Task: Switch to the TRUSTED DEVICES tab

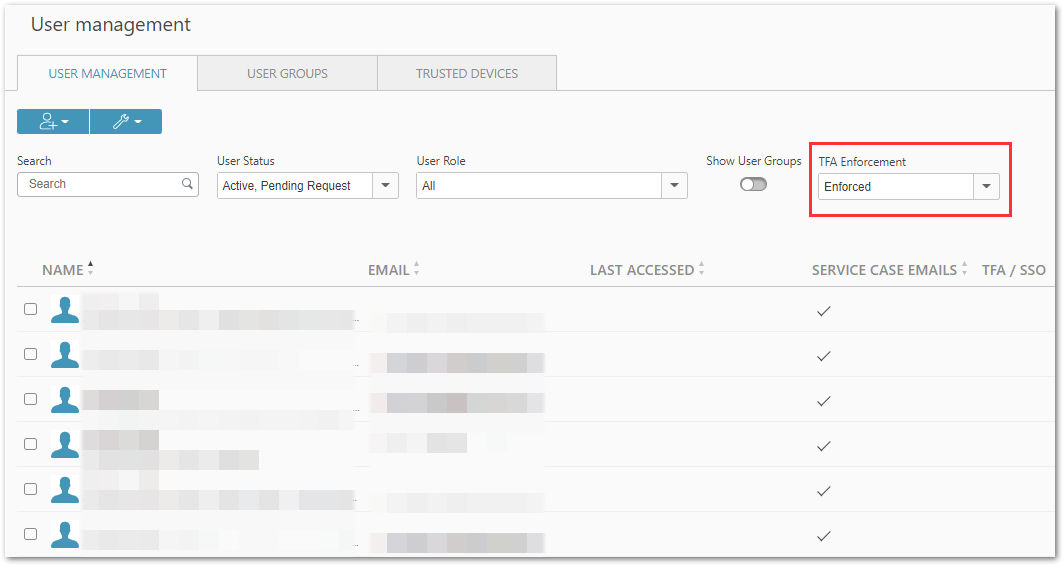Action: [467, 73]
